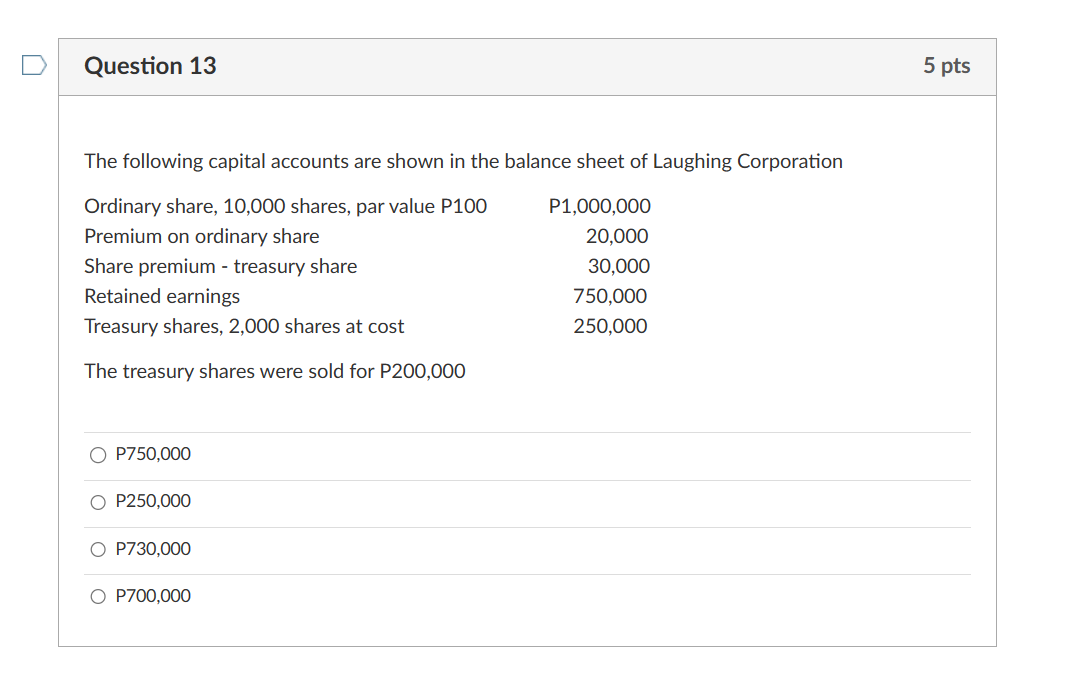Click the P1,000,000 amount value

point(600,206)
